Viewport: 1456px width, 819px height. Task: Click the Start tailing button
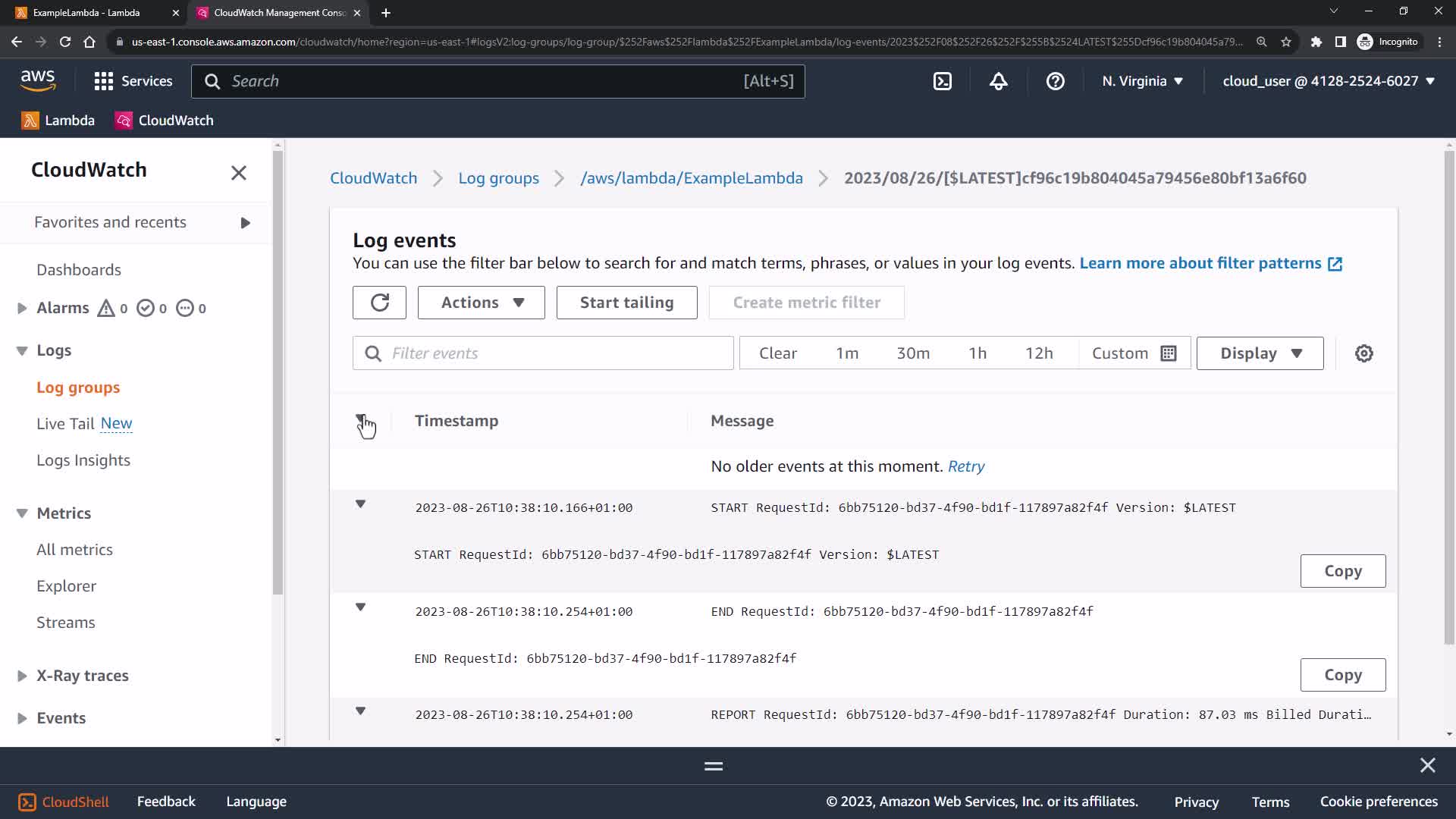(x=626, y=303)
